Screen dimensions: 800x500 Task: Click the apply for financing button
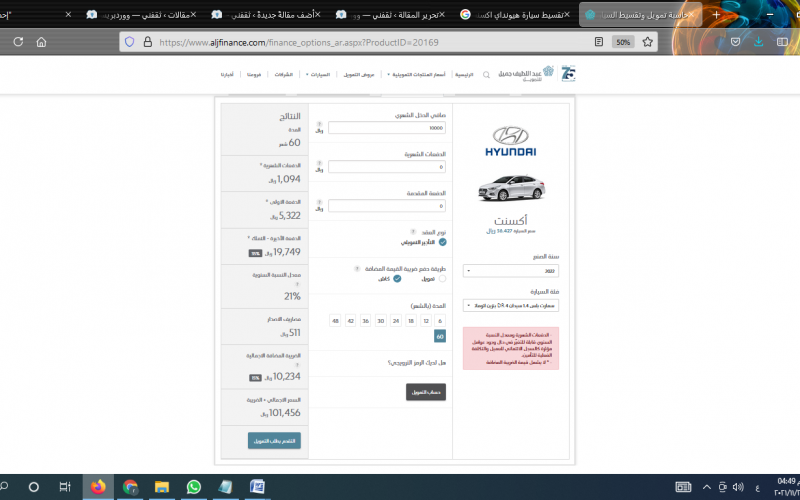pyautogui.click(x=274, y=441)
